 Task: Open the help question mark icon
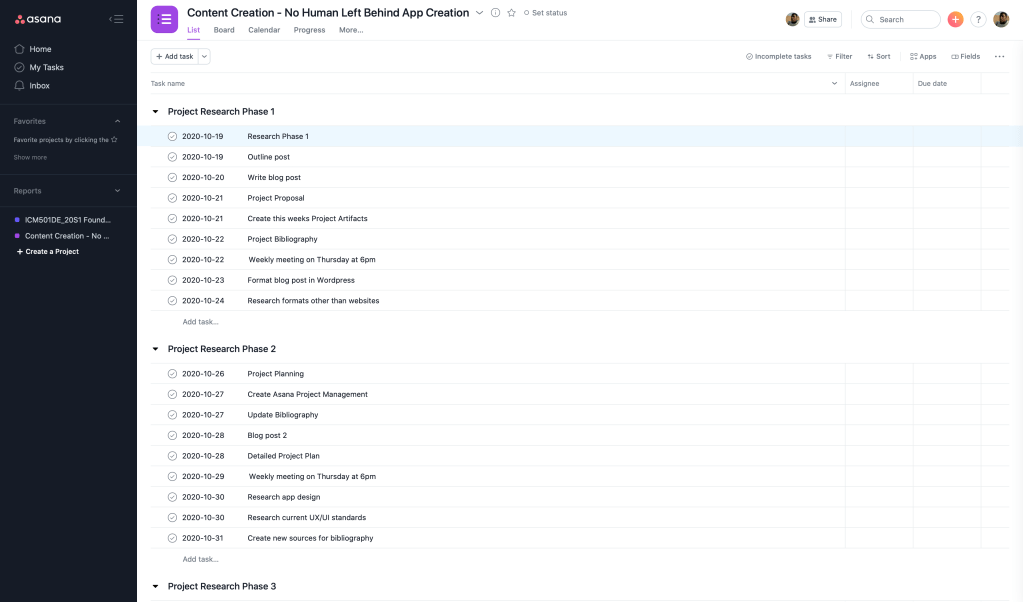[x=978, y=19]
